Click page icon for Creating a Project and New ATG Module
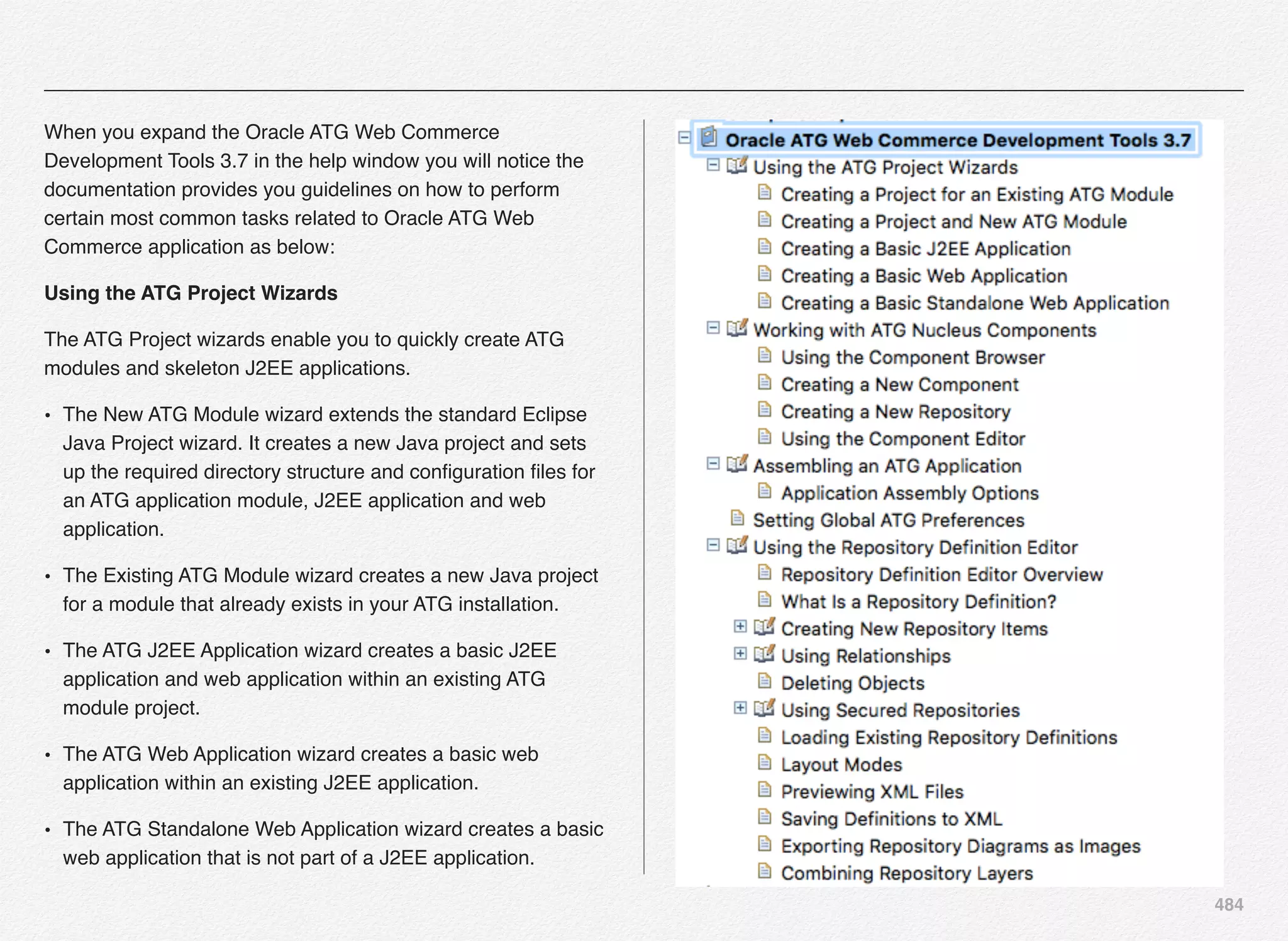This screenshot has width=1288, height=941. click(x=765, y=220)
